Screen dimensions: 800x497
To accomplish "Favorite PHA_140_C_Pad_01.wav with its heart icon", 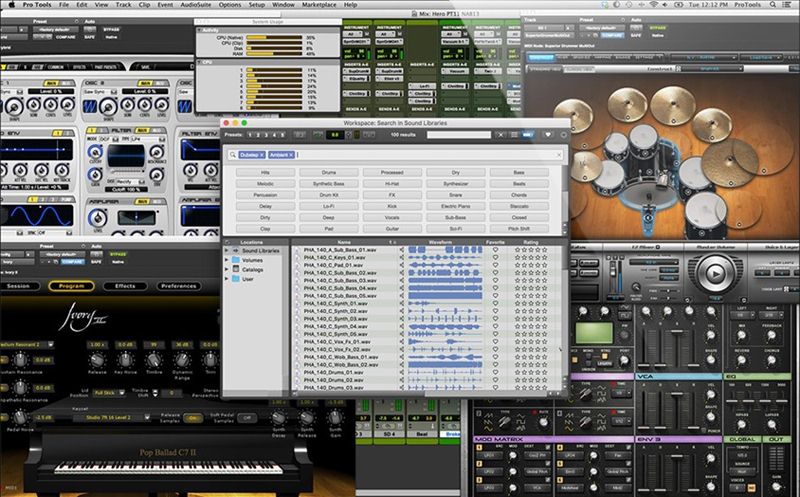I will tap(494, 266).
